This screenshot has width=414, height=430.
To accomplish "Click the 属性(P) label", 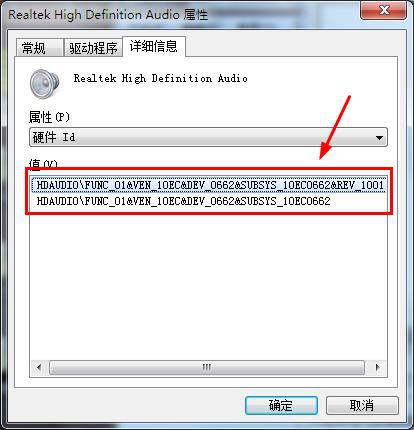I will click(49, 117).
